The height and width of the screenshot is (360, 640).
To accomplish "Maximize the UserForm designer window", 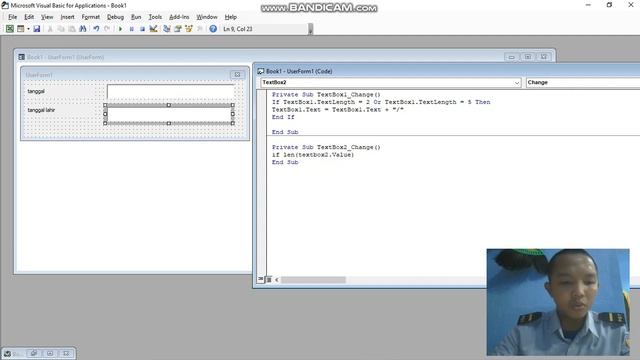I will tap(528, 57).
